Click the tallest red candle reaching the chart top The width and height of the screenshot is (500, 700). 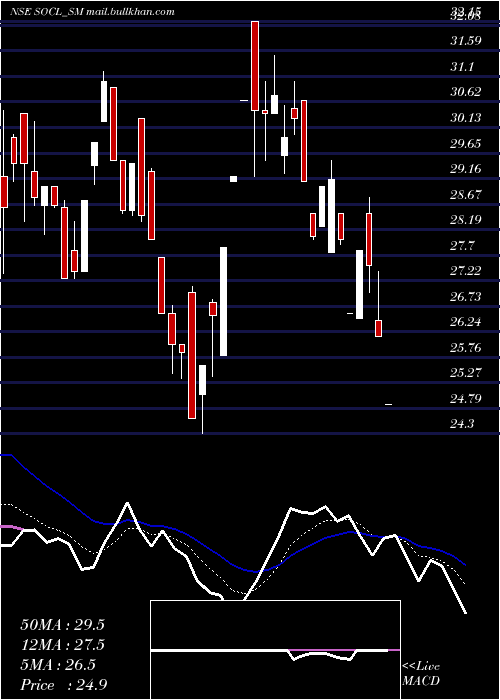255,66
